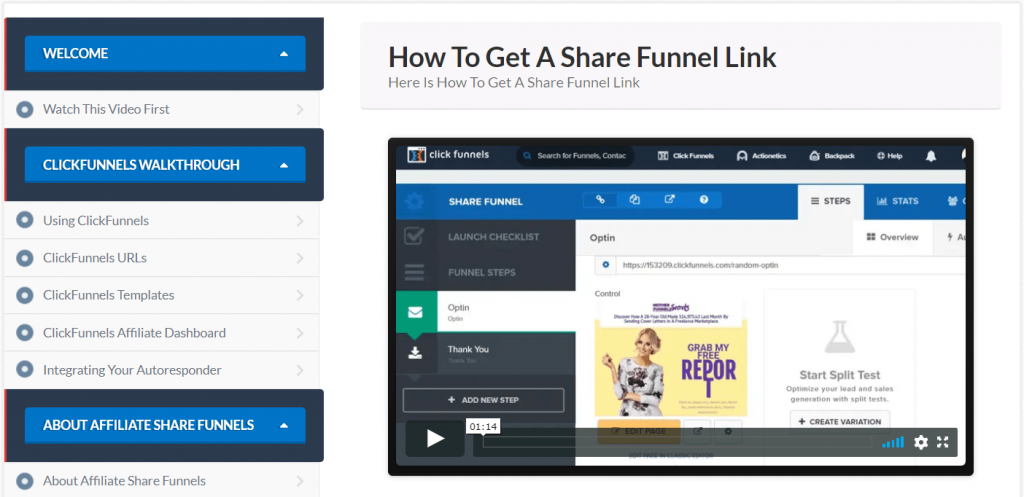Click the chevron beside About Affiliate Share Funnels
This screenshot has width=1024, height=497.
[300, 481]
